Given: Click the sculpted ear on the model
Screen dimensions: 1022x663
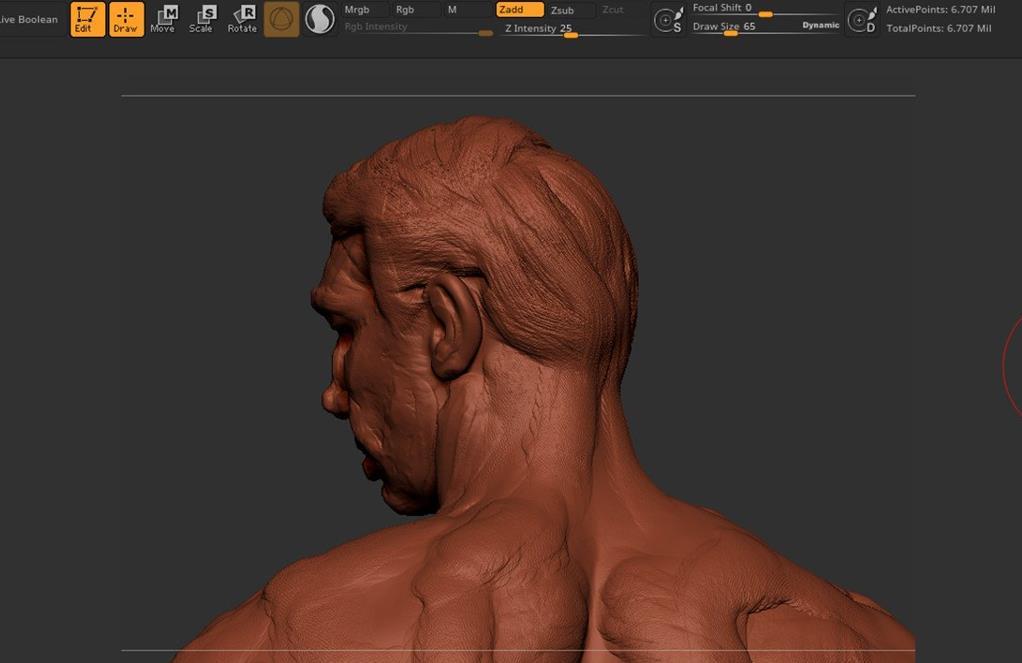Looking at the screenshot, I should [453, 325].
